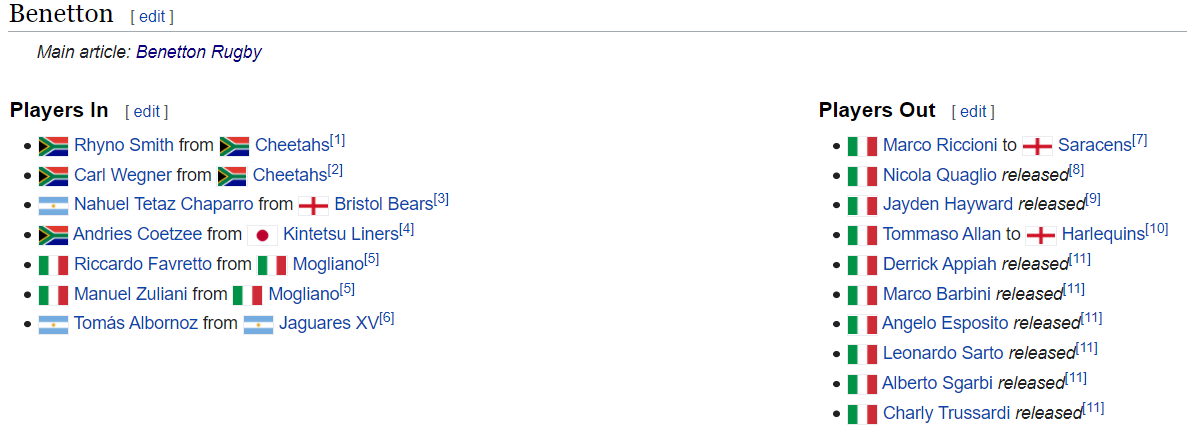
Task: Edit the Players Out section
Action: [973, 111]
